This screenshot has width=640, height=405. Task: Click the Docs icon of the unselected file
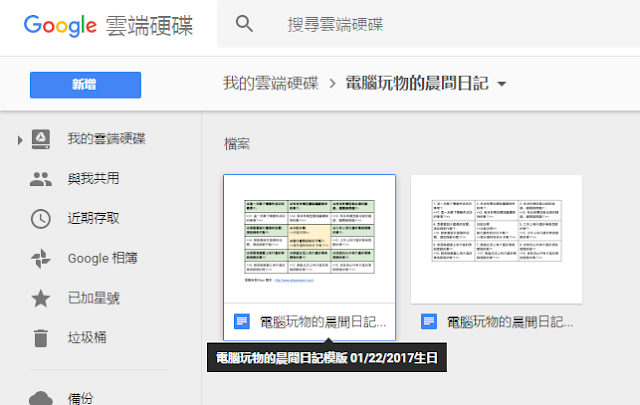pos(429,322)
